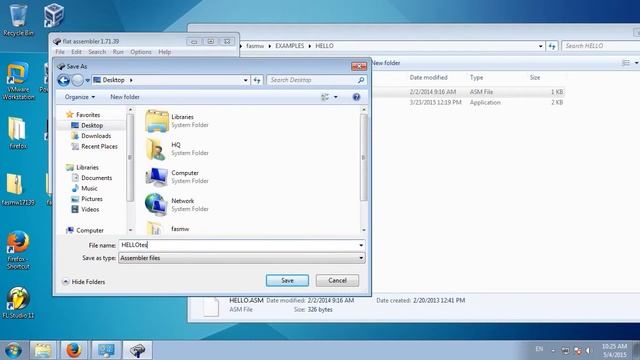Open the Save as type combo box

242,258
